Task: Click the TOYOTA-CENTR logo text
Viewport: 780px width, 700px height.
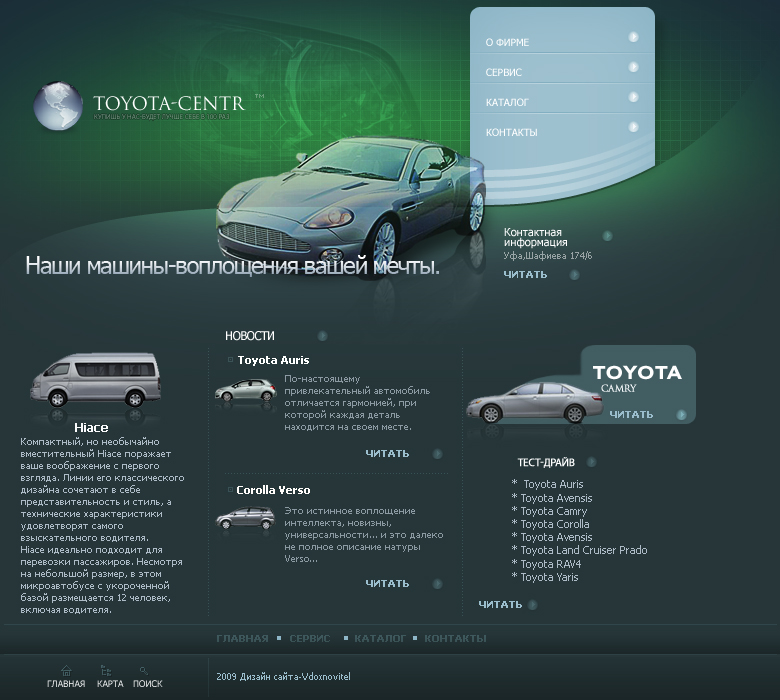Action: coord(169,103)
